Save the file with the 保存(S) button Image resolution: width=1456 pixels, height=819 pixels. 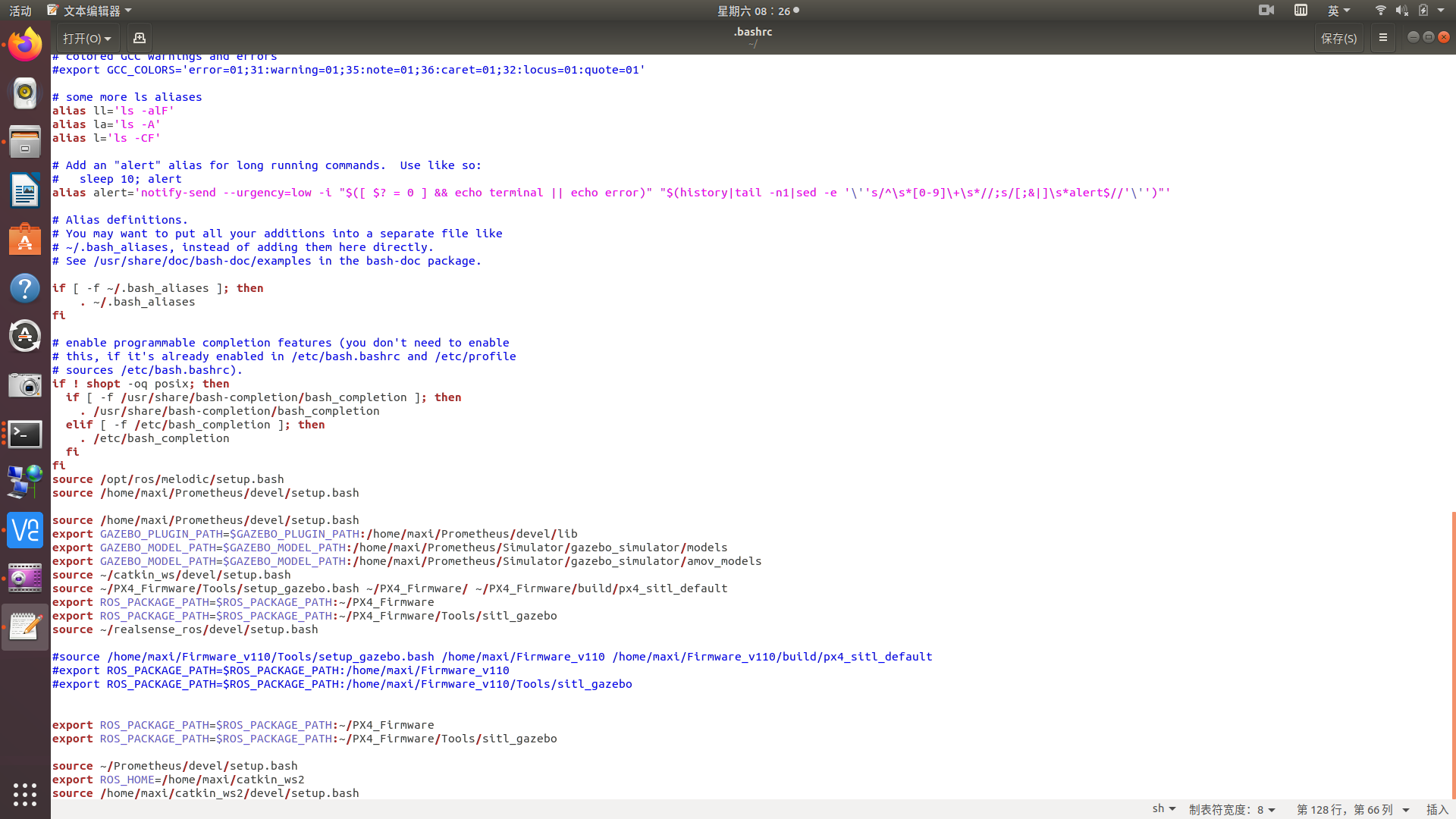[x=1338, y=37]
